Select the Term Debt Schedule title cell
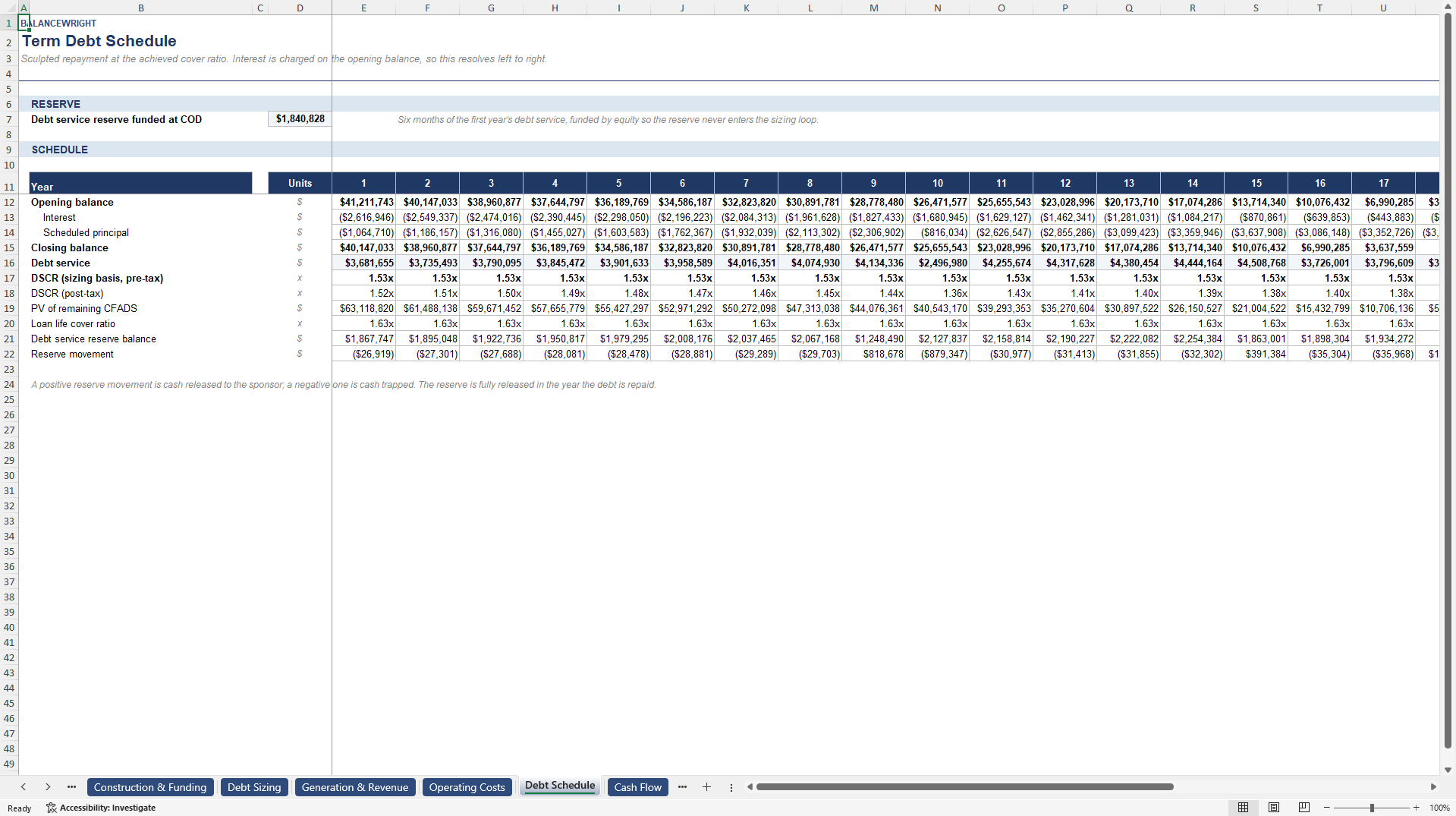This screenshot has width=1456, height=816. click(99, 42)
